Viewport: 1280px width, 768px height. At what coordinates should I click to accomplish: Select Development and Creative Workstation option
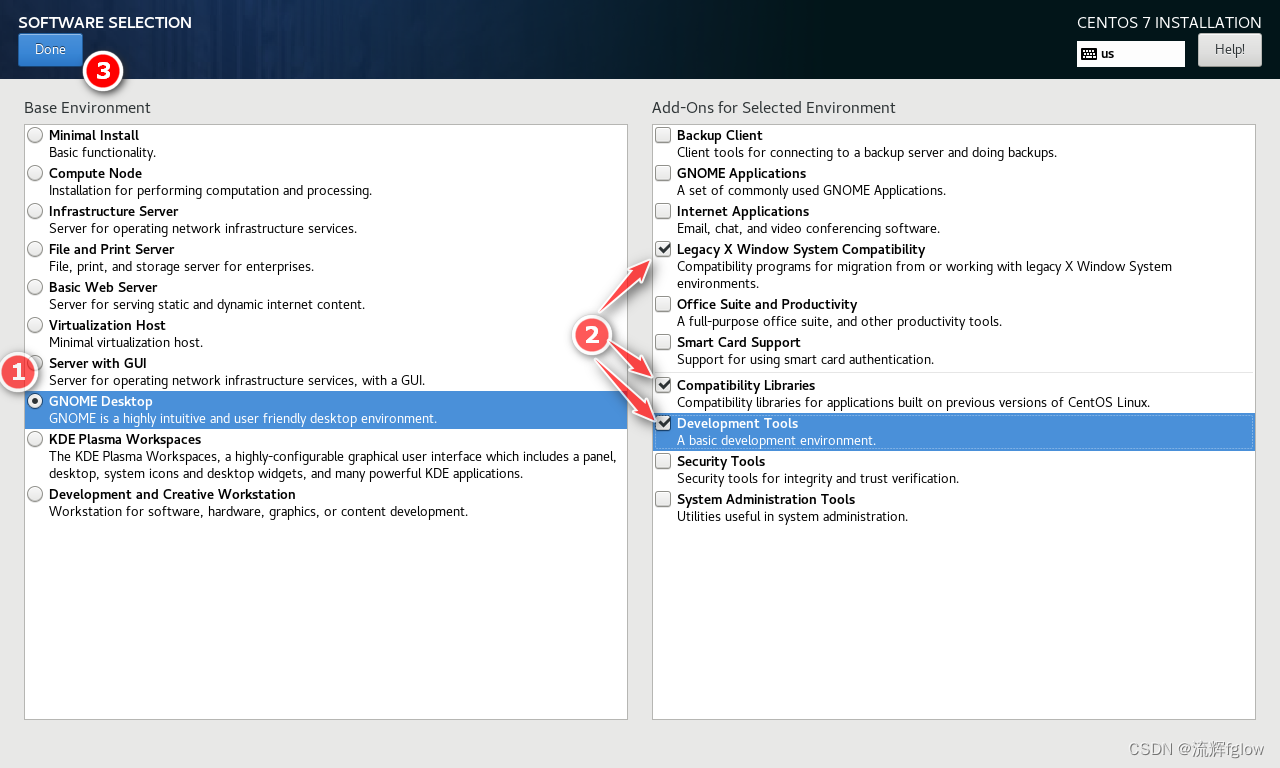36,494
